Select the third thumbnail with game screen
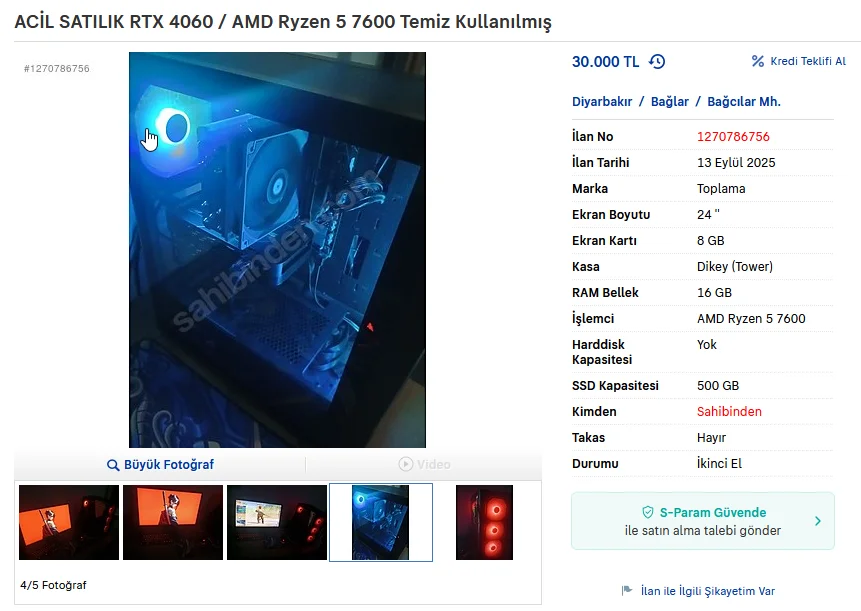861x611 pixels. [277, 522]
